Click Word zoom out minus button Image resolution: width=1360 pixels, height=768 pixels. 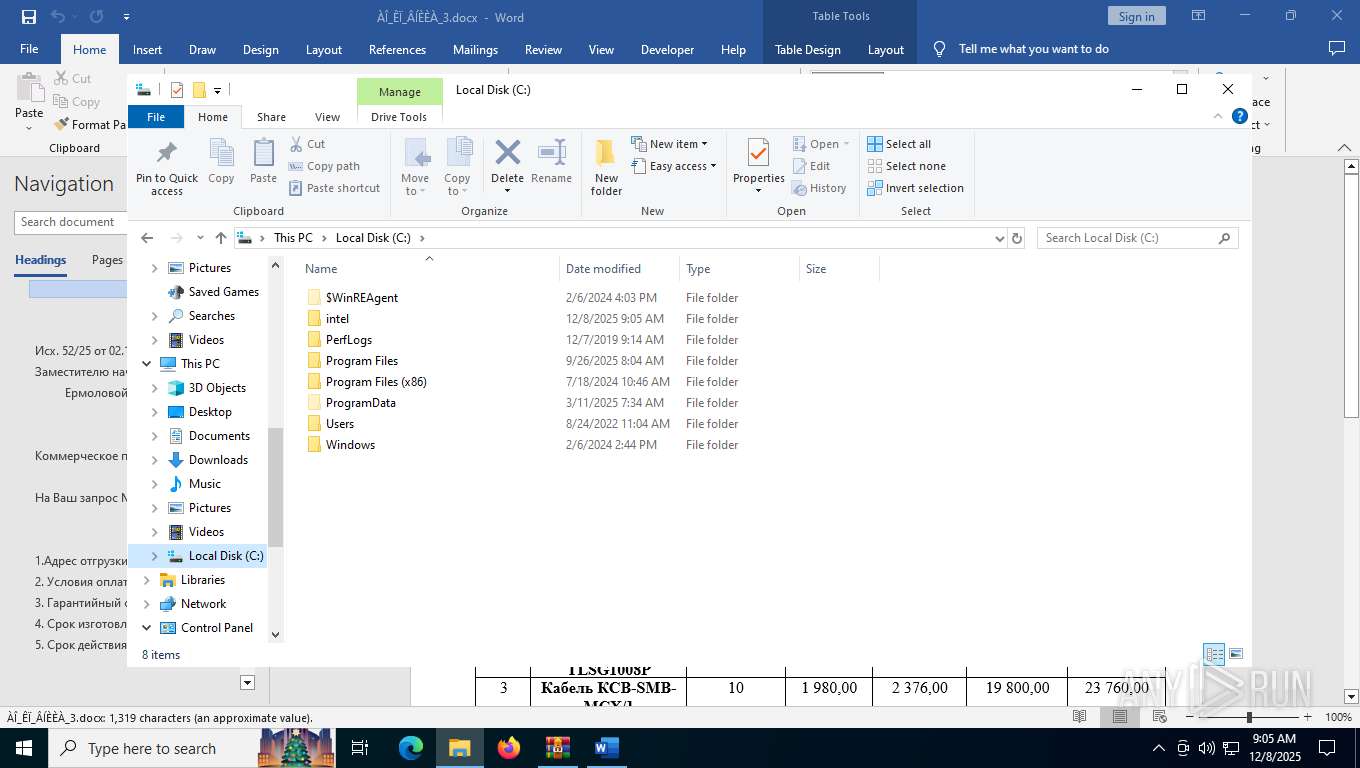click(x=1190, y=717)
